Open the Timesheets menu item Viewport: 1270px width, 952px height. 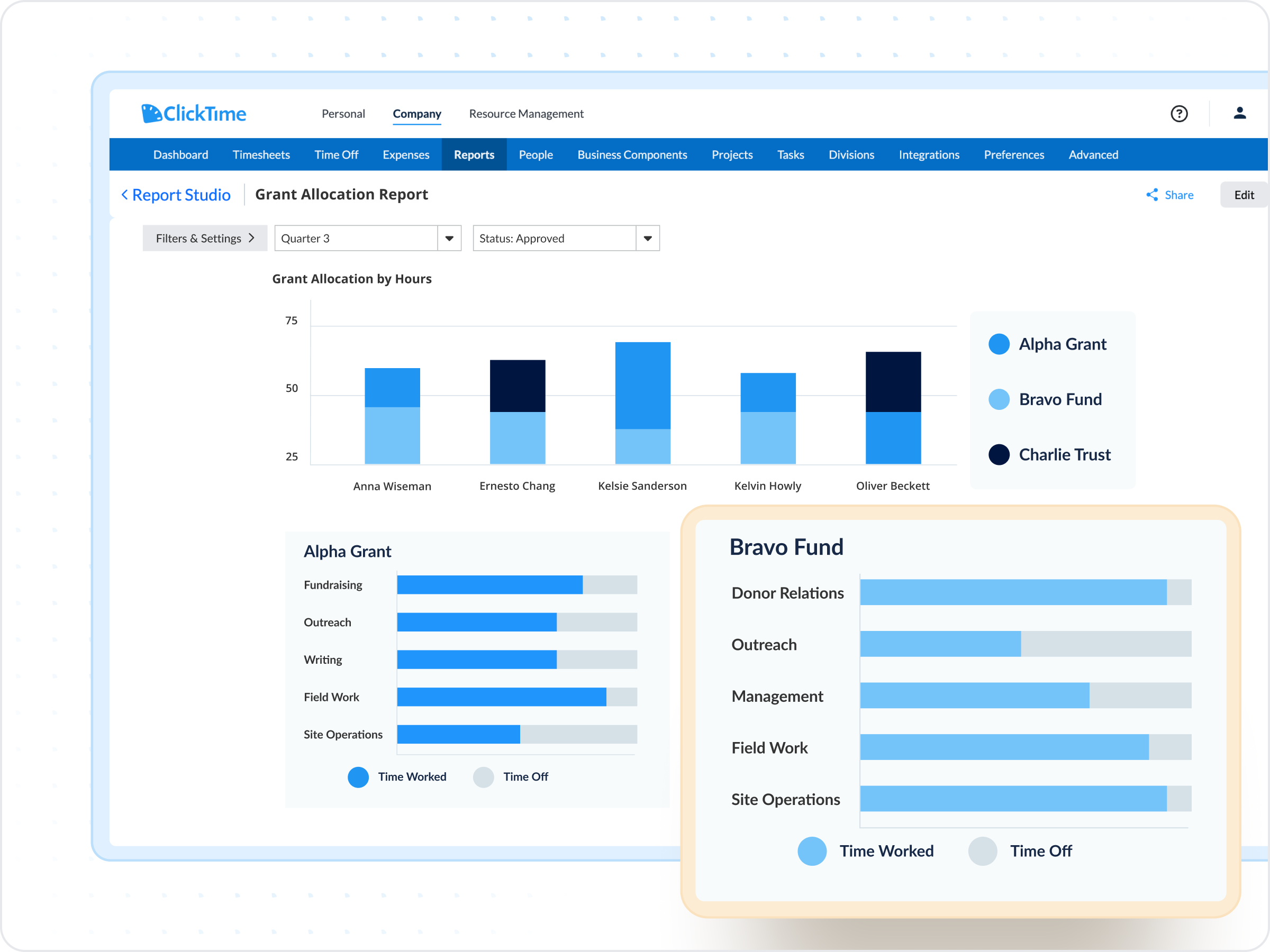[x=261, y=155]
